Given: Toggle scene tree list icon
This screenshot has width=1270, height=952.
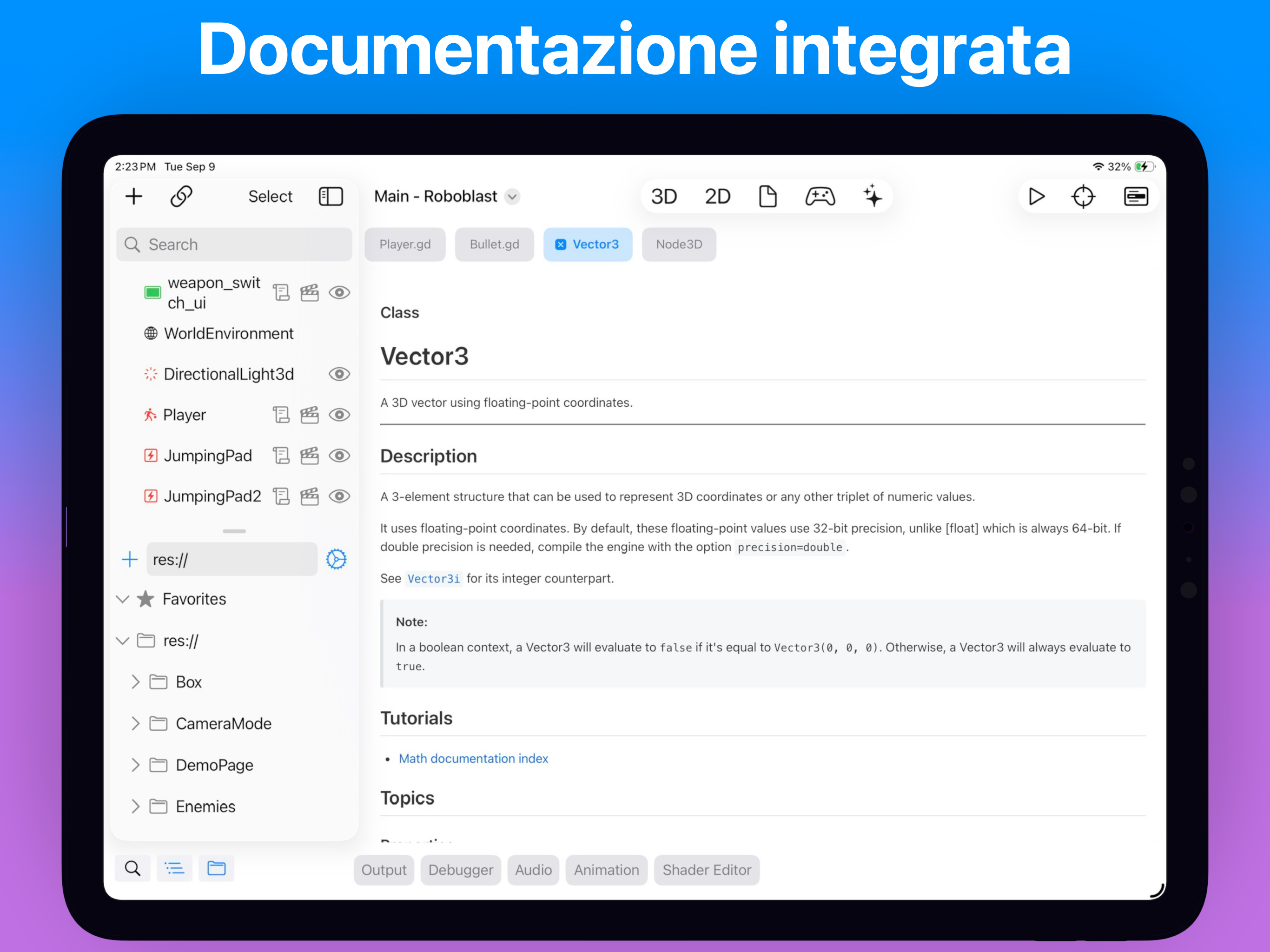Looking at the screenshot, I should point(174,868).
